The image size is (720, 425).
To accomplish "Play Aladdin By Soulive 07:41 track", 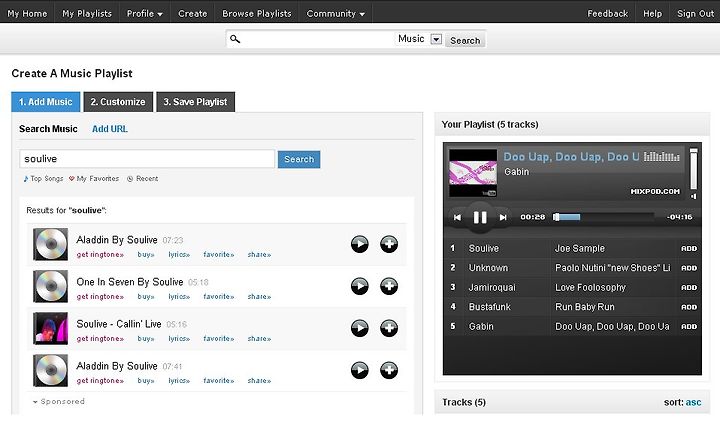I will click(x=360, y=370).
